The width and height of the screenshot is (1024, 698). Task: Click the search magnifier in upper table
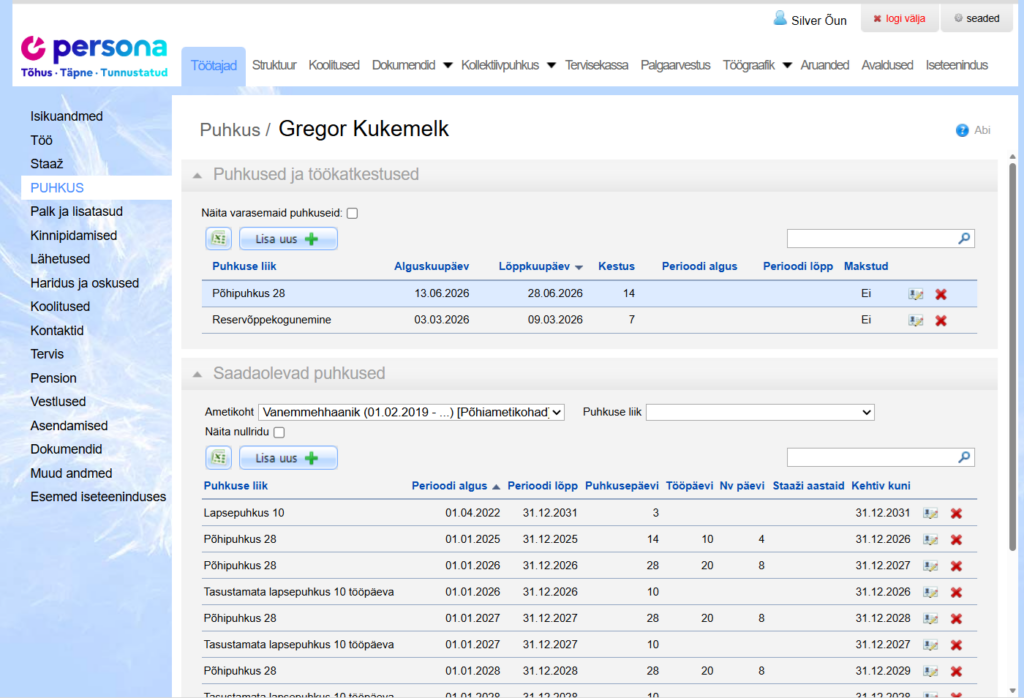point(964,239)
